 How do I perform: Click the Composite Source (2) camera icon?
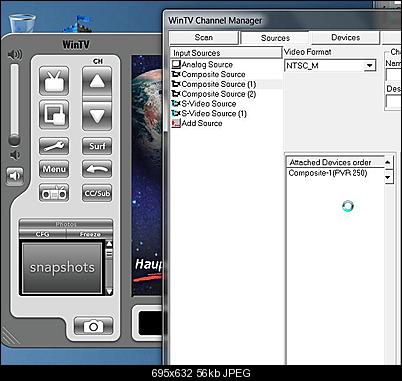[x=176, y=94]
